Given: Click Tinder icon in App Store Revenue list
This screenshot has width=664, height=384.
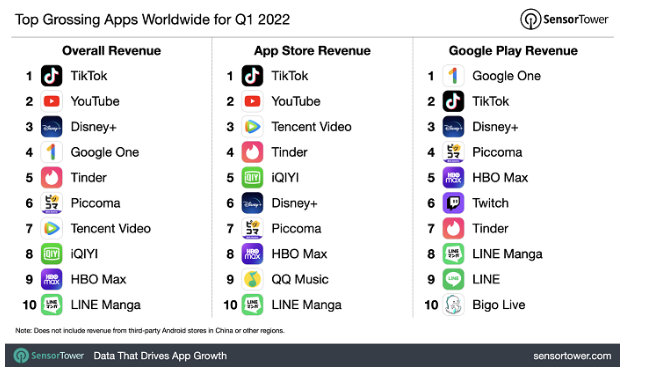Looking at the screenshot, I should point(252,152).
